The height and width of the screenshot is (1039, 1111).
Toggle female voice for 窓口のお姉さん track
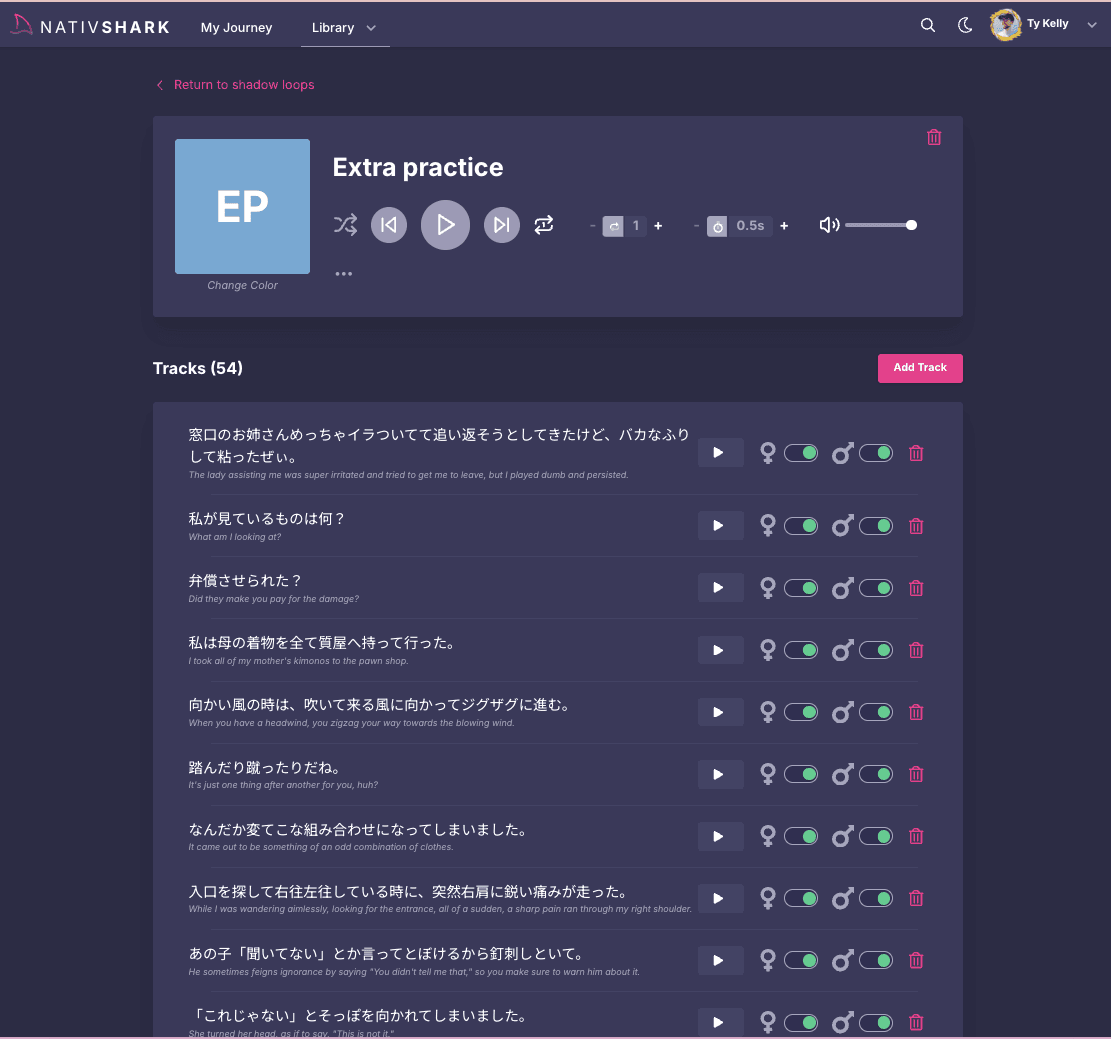(x=801, y=453)
